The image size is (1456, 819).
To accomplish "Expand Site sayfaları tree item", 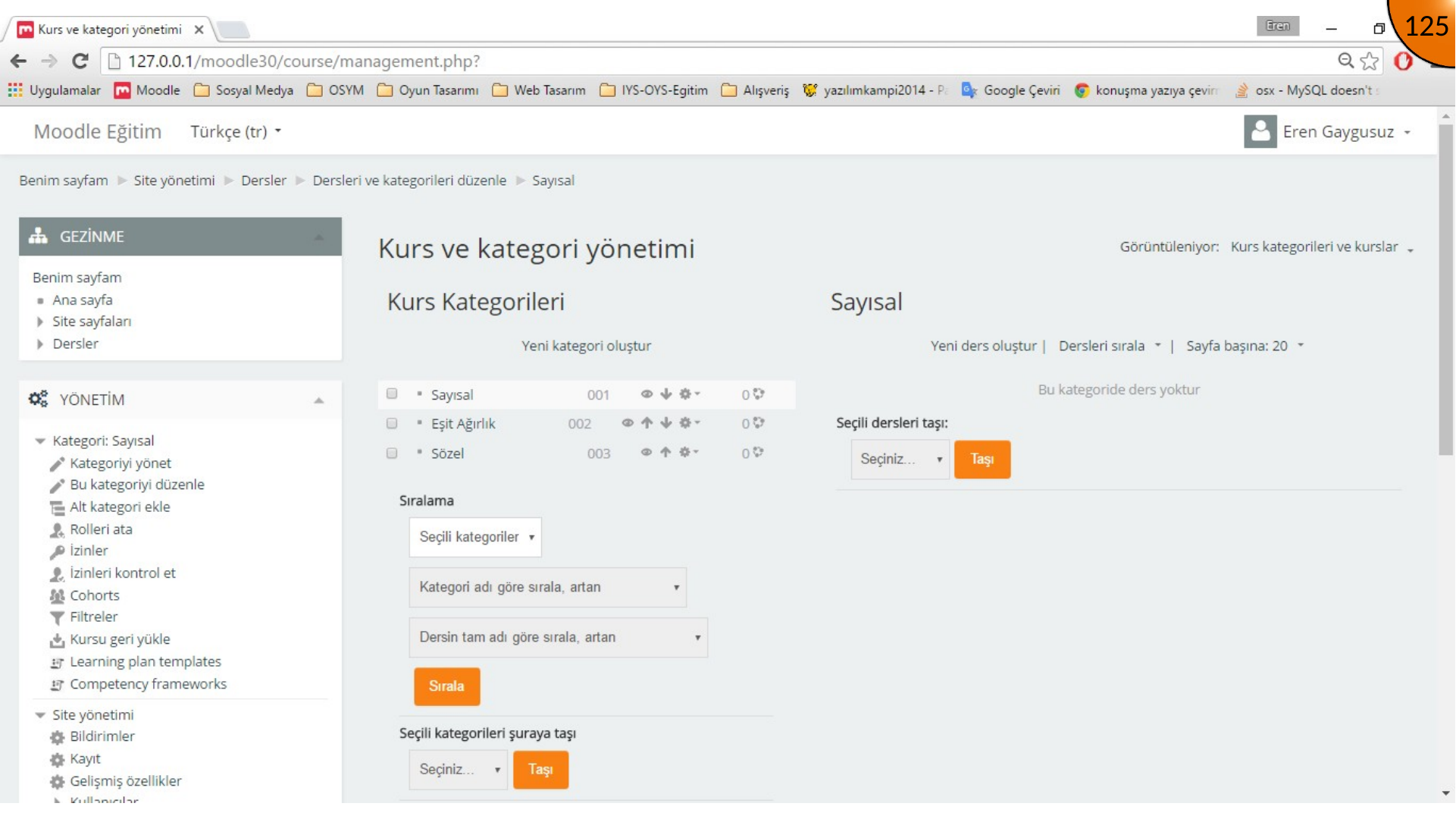I will (x=40, y=322).
